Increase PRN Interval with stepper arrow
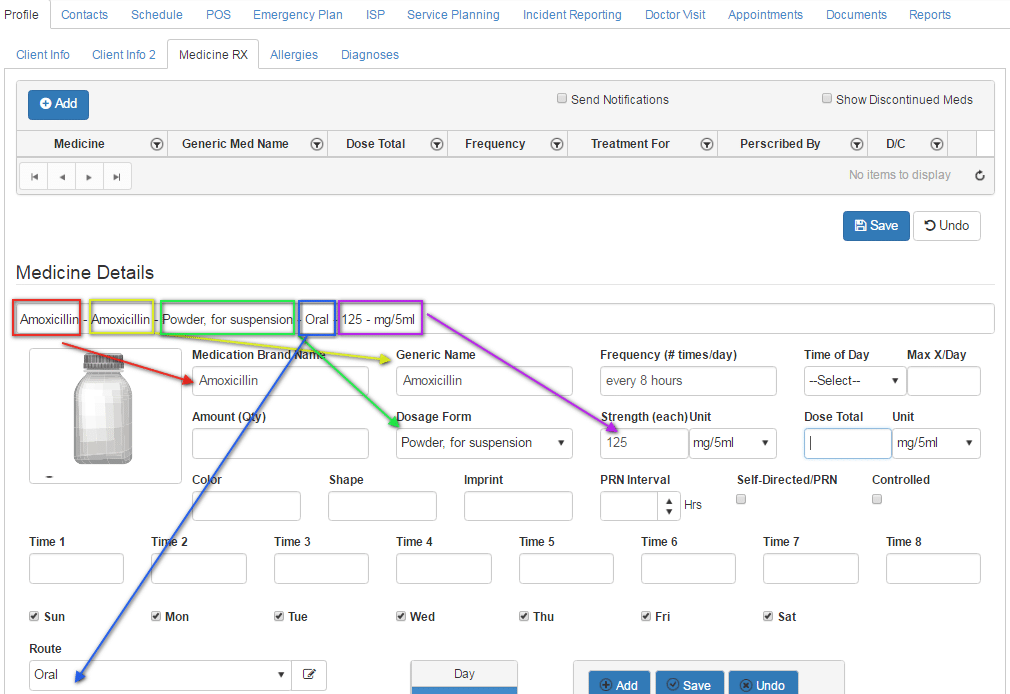This screenshot has height=694, width=1010. click(668, 500)
